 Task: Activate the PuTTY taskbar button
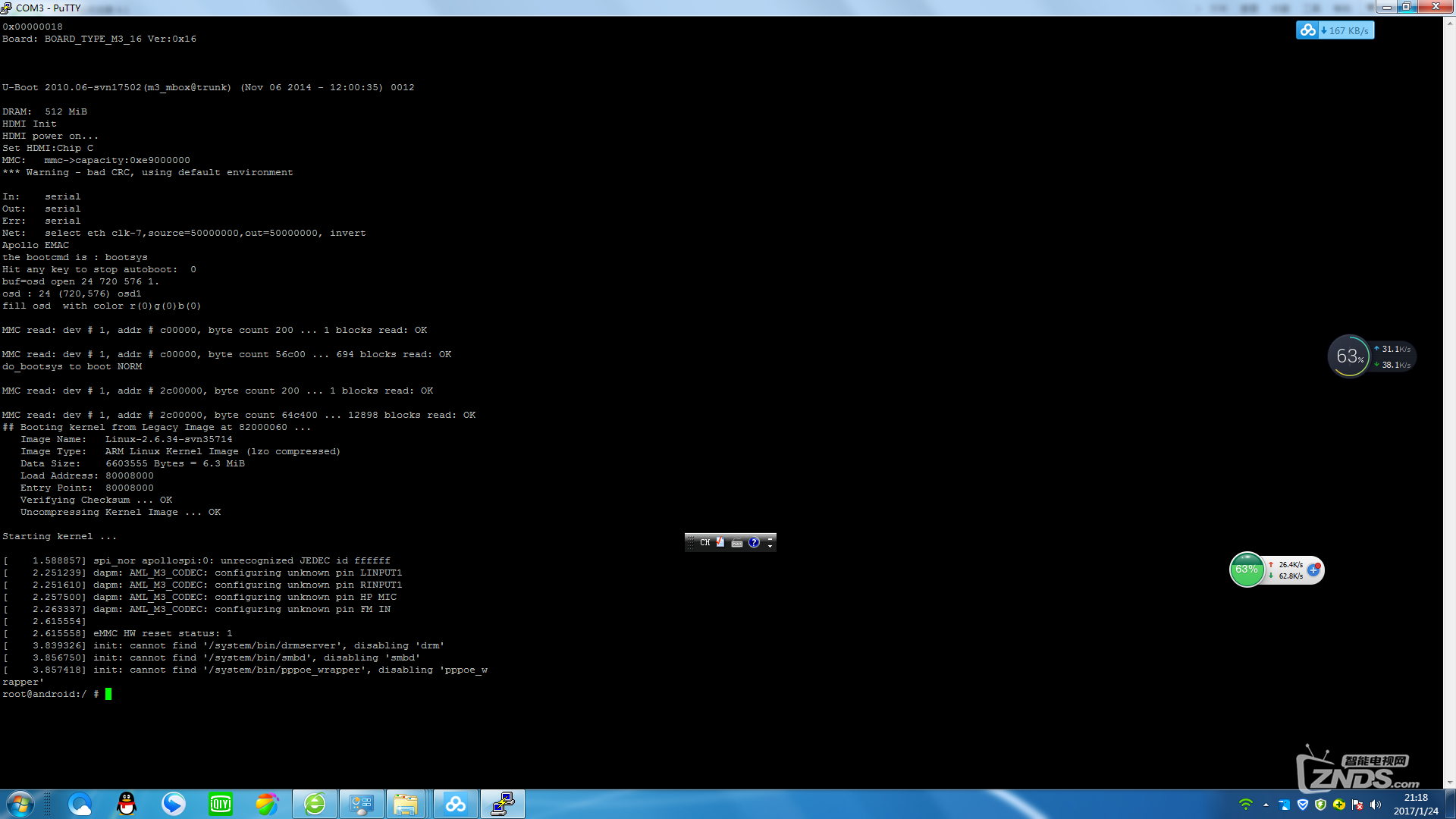coord(503,804)
